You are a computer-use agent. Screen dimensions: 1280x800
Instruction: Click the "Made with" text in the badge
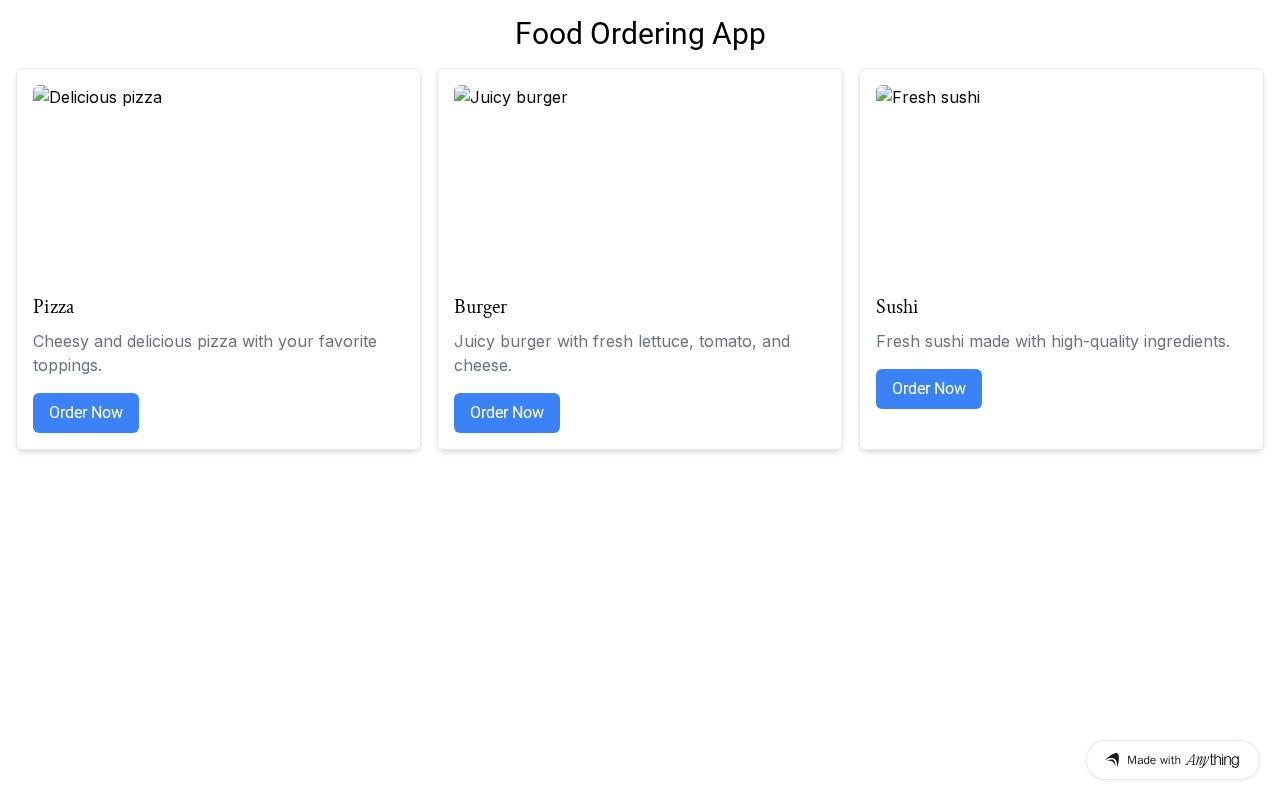(x=1154, y=760)
